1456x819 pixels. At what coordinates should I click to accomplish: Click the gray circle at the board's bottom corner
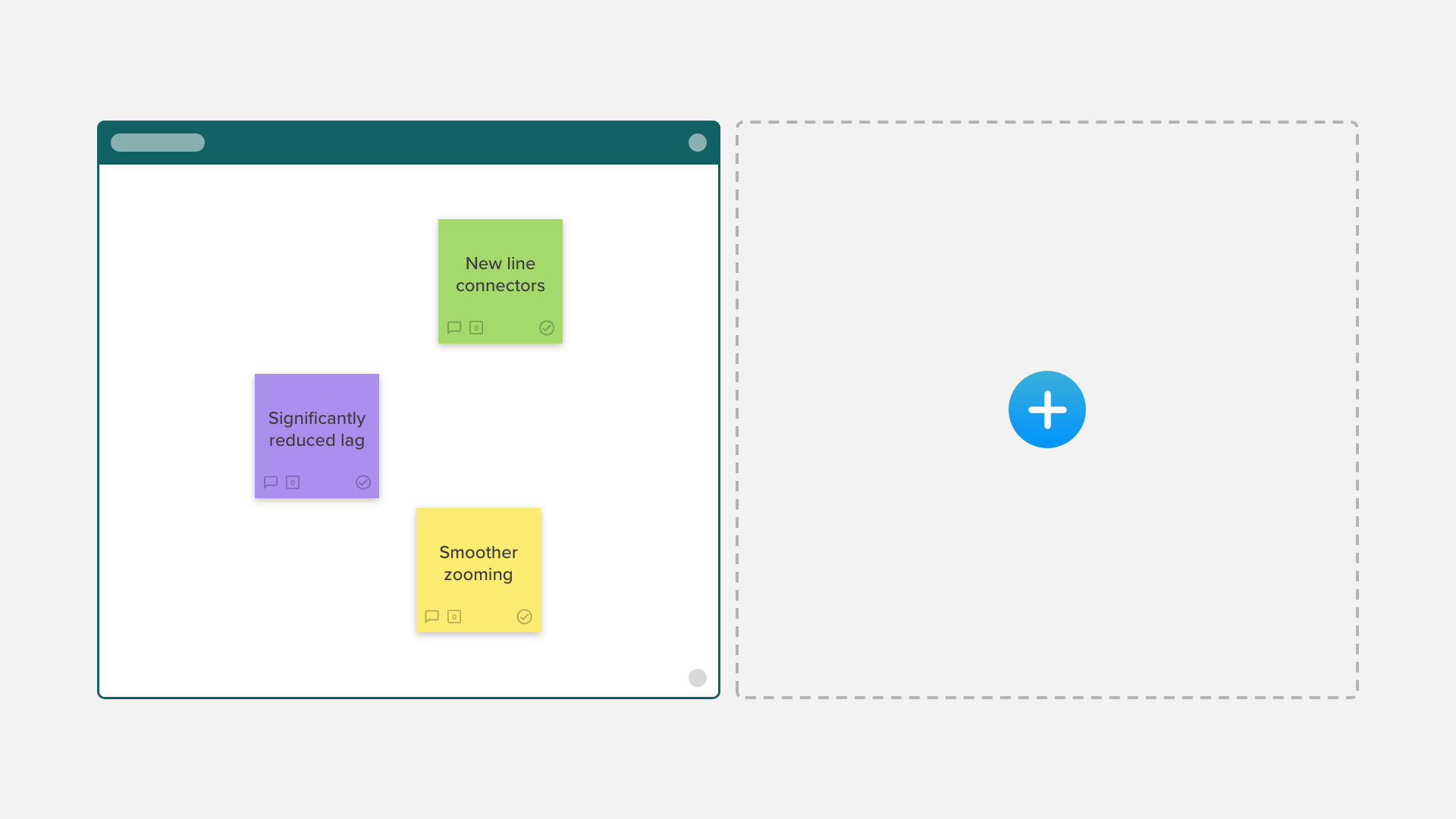tap(698, 678)
